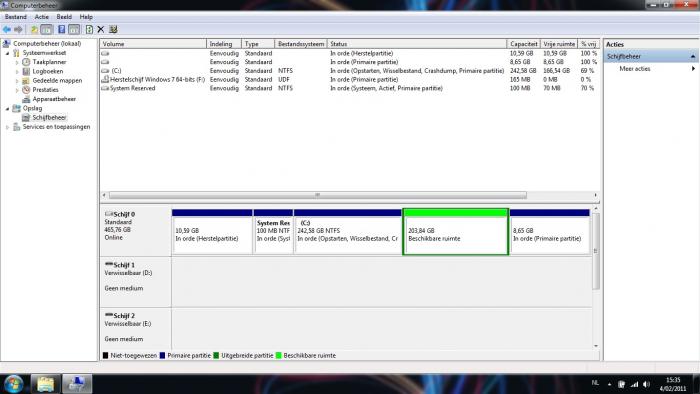700x394 pixels.
Task: Click the X delete toolbar icon
Action: point(101,29)
